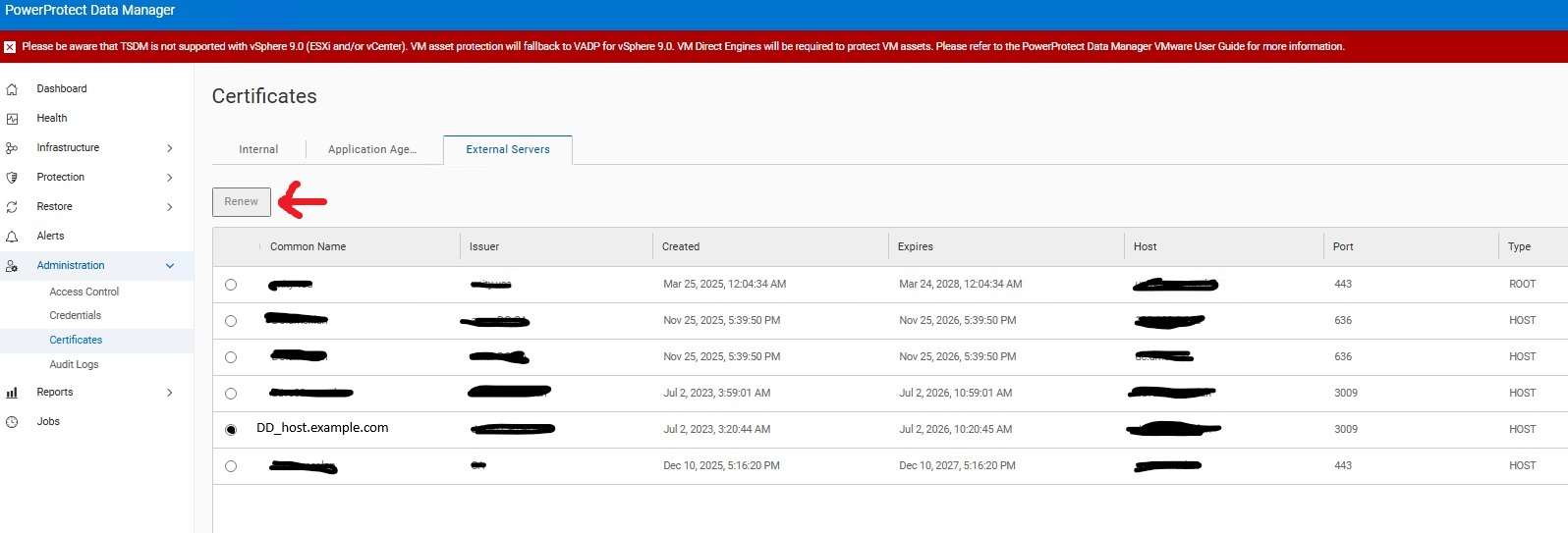1568x533 pixels.
Task: Sort by Port column header
Action: pyautogui.click(x=1343, y=246)
